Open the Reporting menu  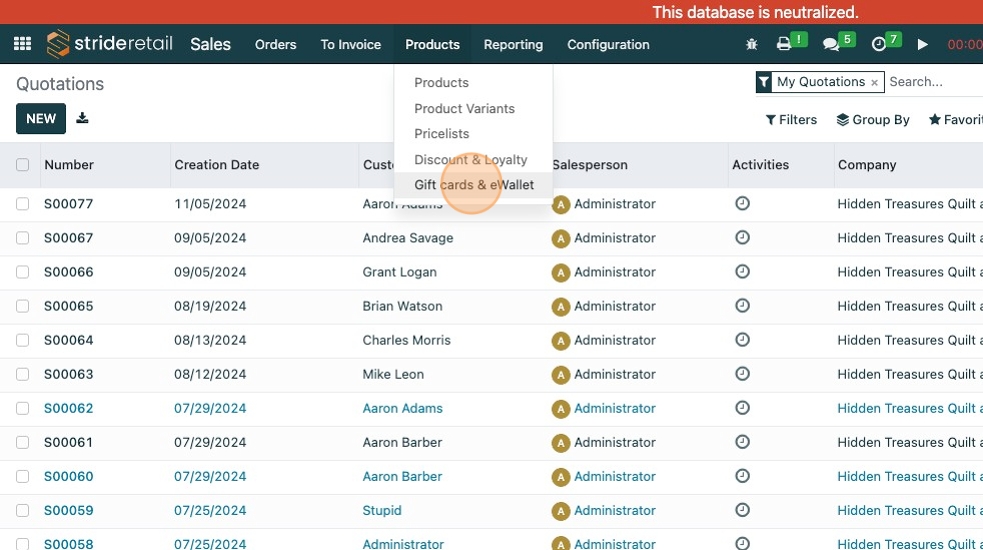click(x=513, y=44)
